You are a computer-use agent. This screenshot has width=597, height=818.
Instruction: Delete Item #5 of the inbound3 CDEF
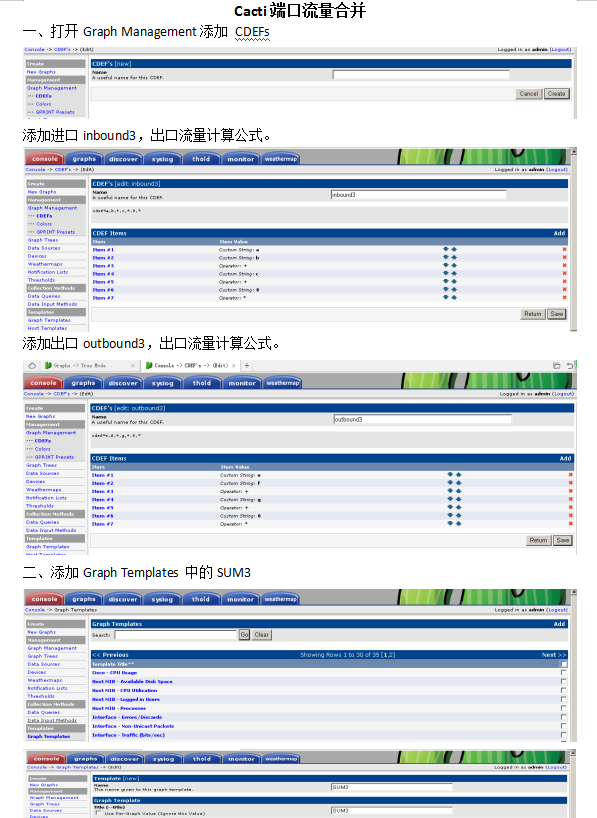coord(564,281)
